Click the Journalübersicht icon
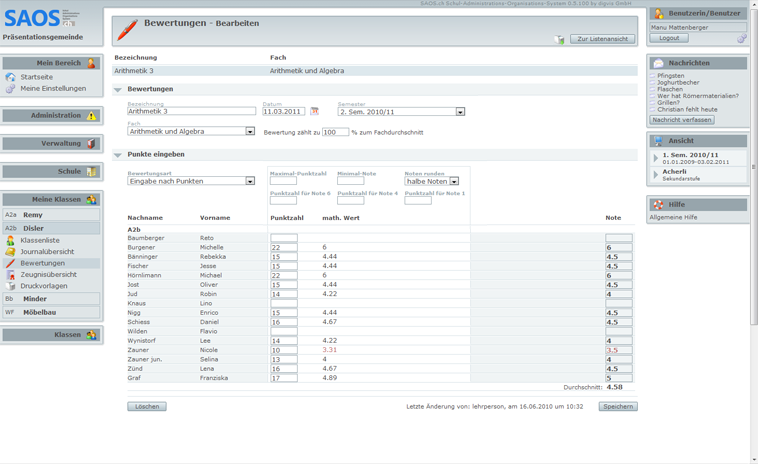The image size is (758, 464). tap(10, 251)
